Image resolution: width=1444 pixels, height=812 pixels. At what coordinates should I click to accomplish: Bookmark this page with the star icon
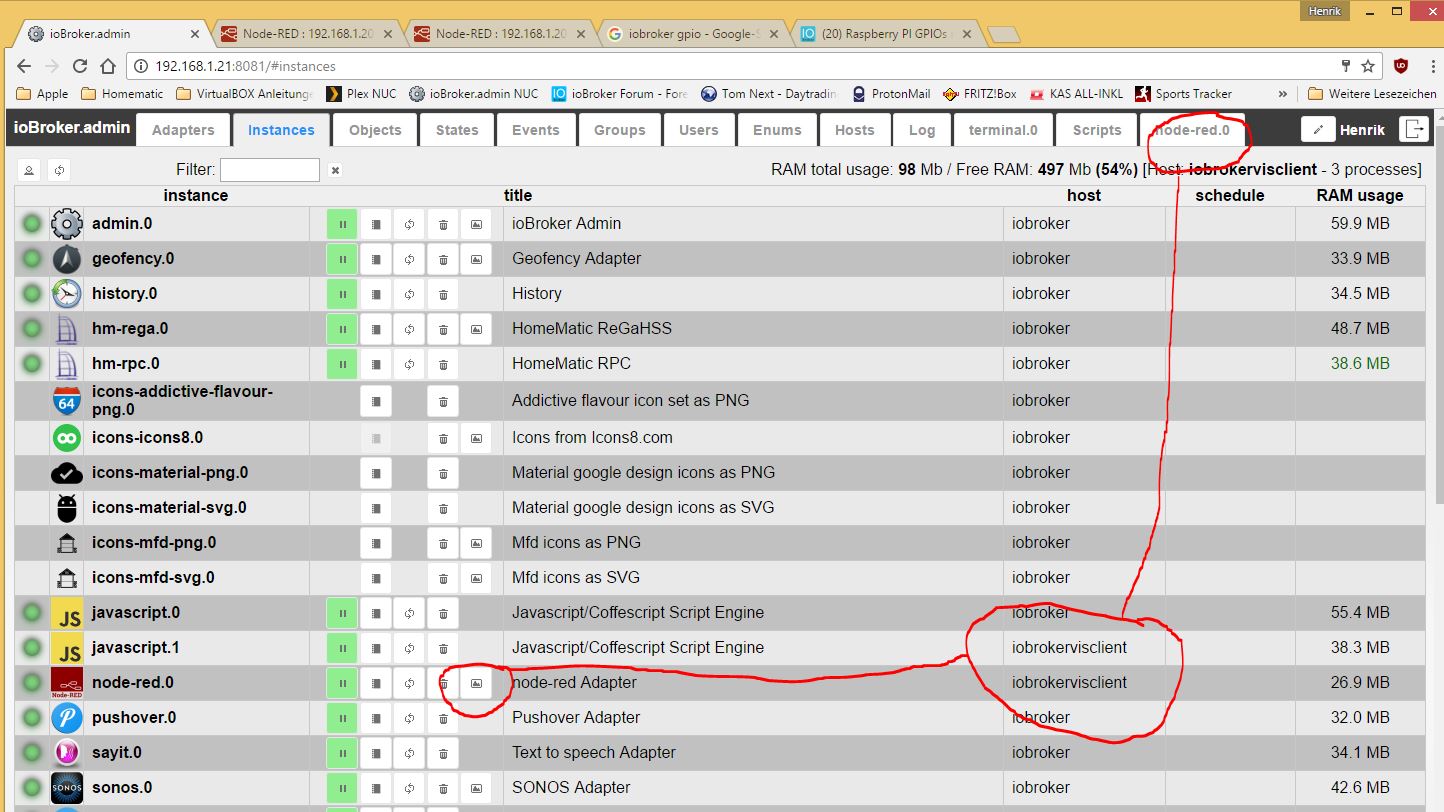(x=1368, y=66)
